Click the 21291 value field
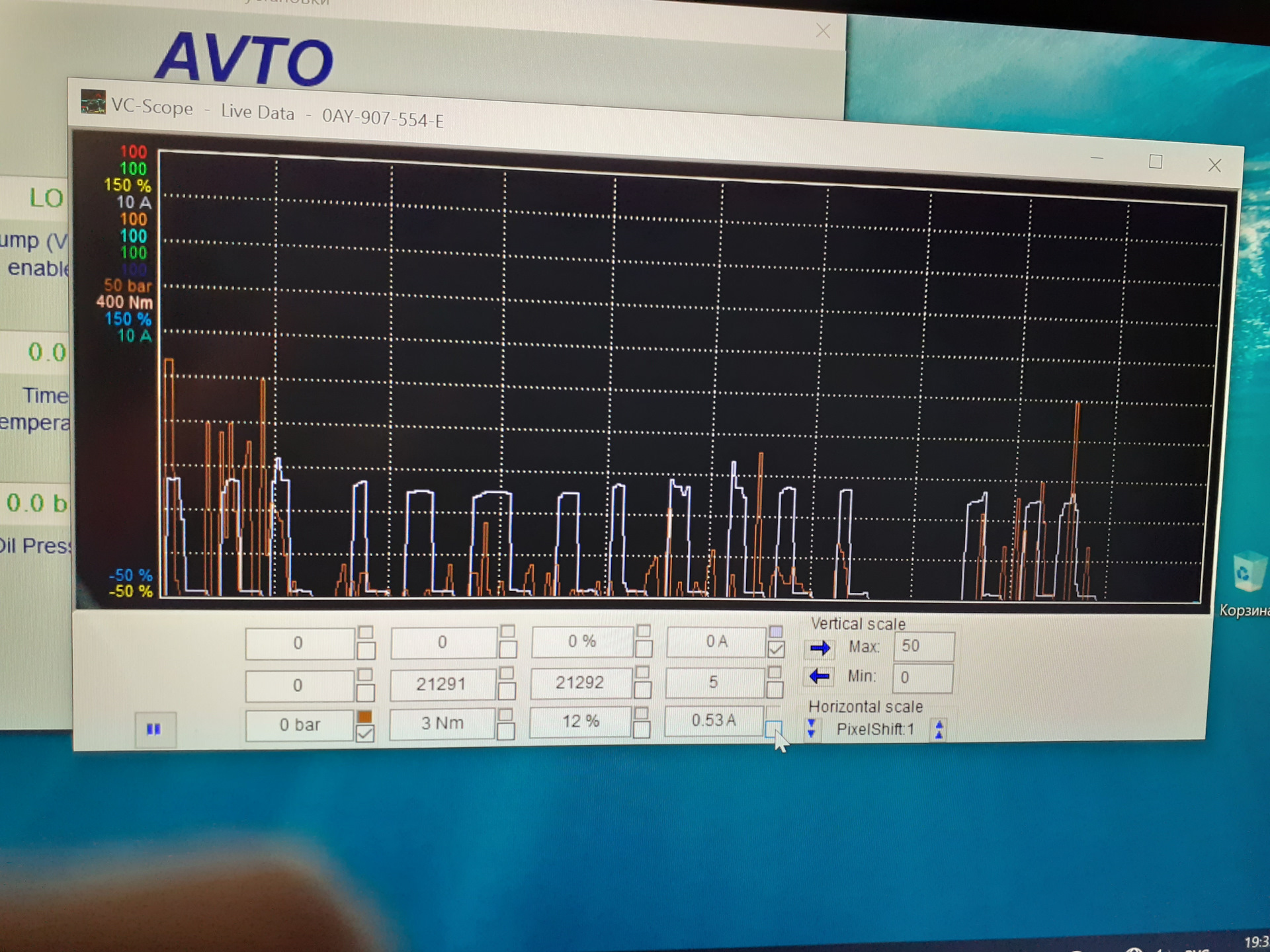 [442, 684]
